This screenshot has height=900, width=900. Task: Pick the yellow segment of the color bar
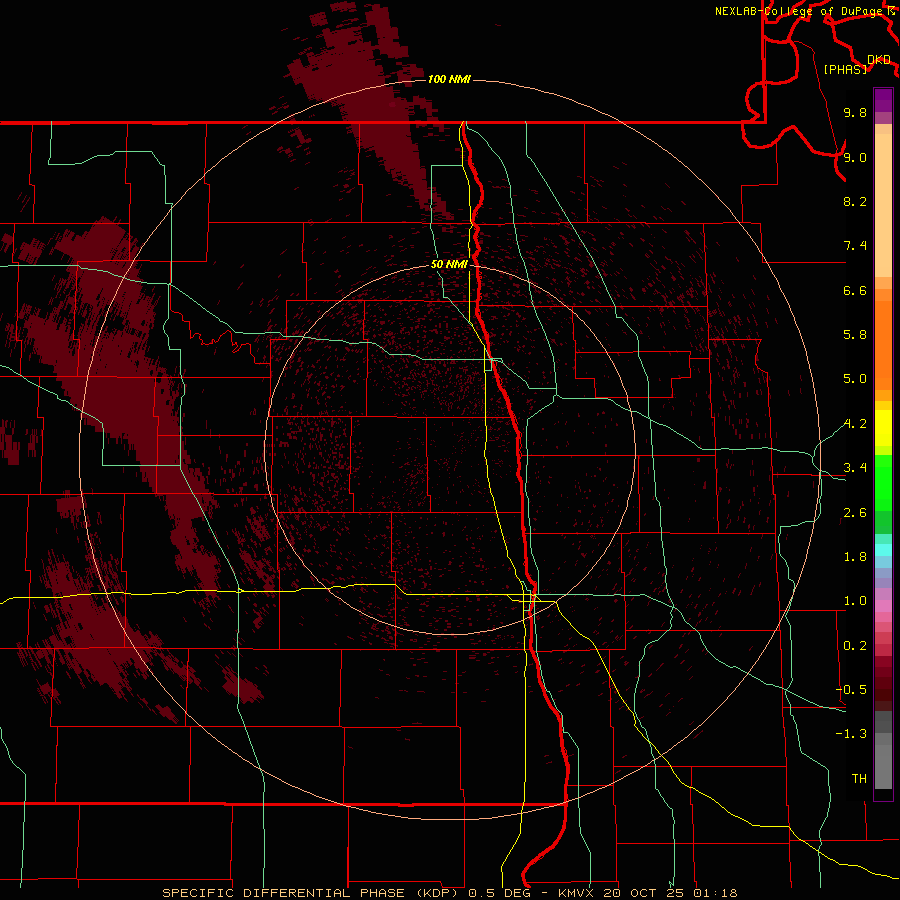883,428
